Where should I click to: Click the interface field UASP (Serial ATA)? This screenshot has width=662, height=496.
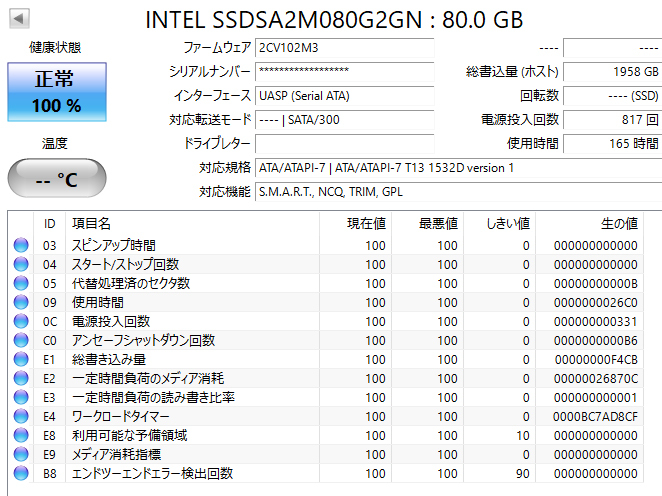click(x=345, y=96)
